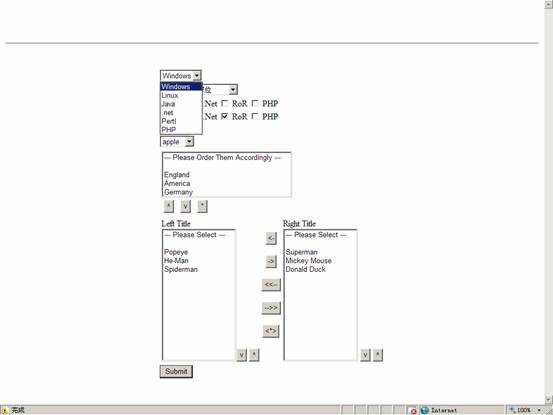
Task: Open the 100% zoom level control in the status bar
Action: [x=525, y=410]
